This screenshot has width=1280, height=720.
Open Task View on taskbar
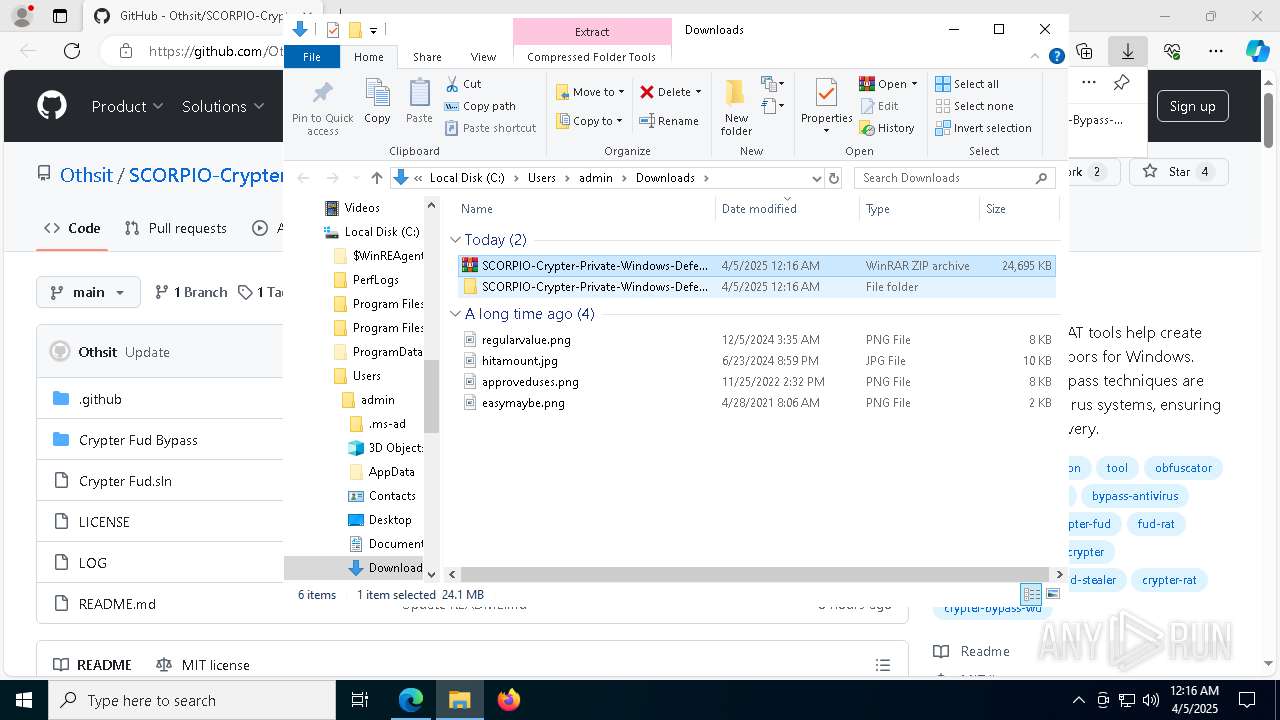[x=360, y=700]
